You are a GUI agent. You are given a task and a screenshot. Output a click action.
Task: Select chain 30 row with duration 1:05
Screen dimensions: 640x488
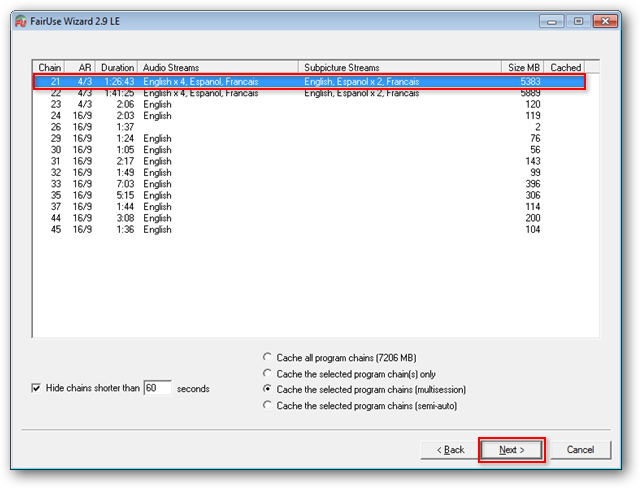pyautogui.click(x=309, y=150)
